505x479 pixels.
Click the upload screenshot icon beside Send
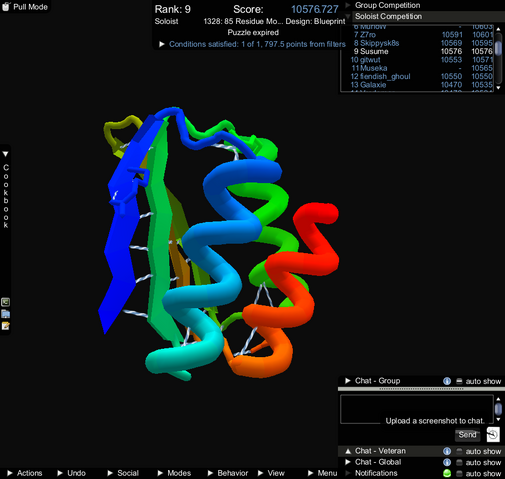click(x=493, y=435)
